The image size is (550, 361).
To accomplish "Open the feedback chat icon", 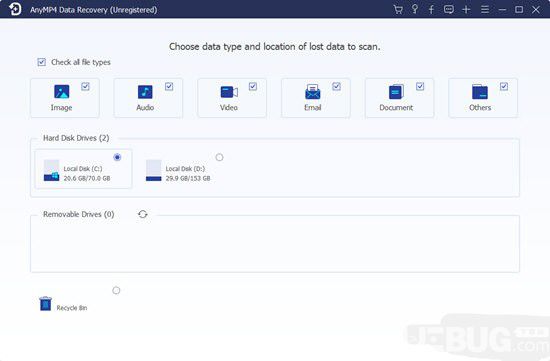I will click(x=449, y=9).
